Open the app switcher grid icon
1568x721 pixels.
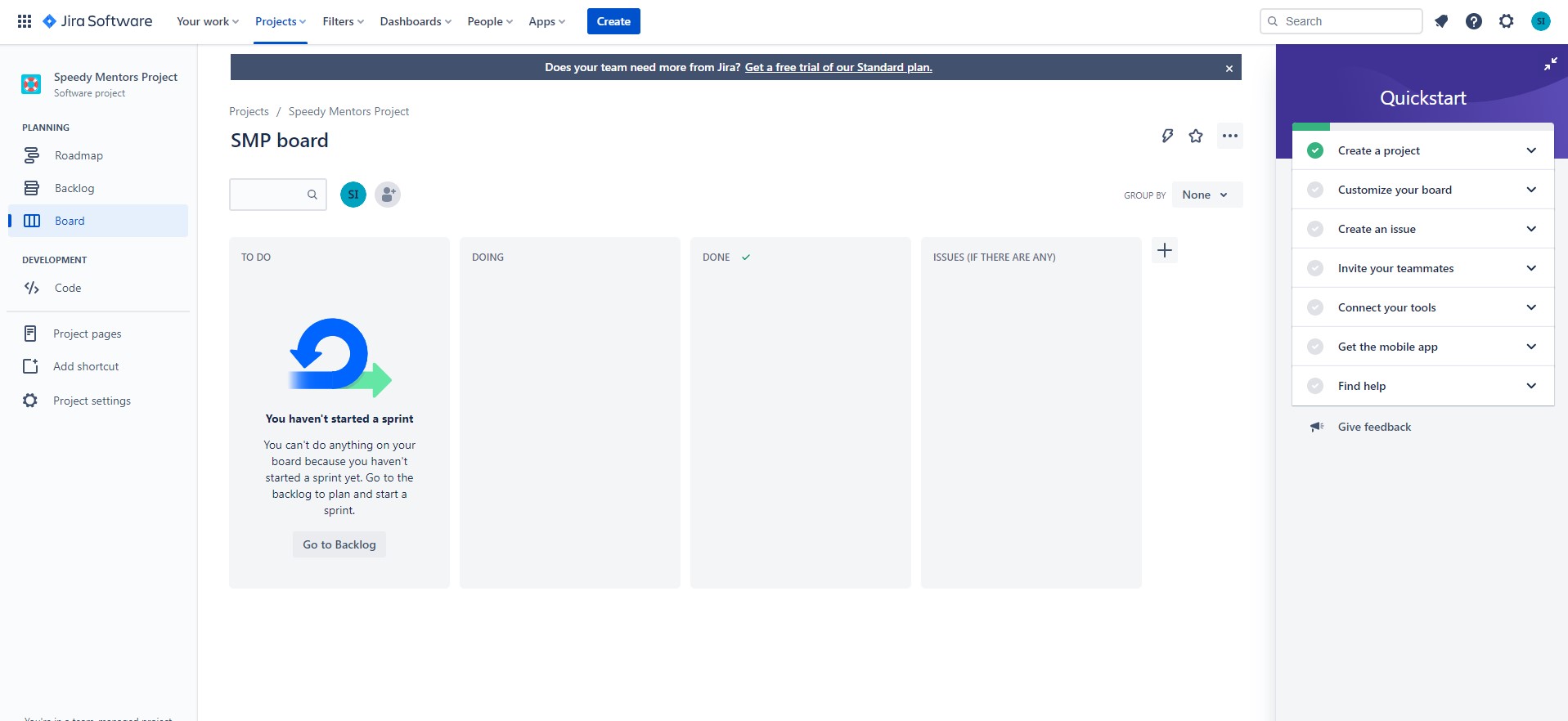coord(25,21)
